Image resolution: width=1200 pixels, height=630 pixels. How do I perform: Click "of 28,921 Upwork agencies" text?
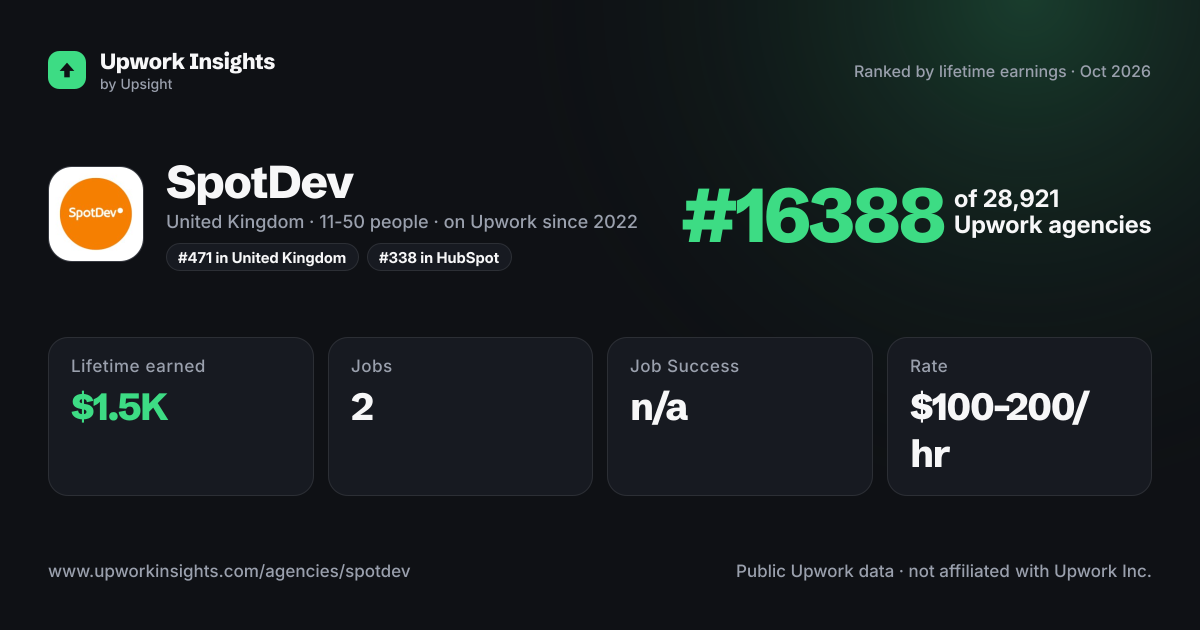1052,212
